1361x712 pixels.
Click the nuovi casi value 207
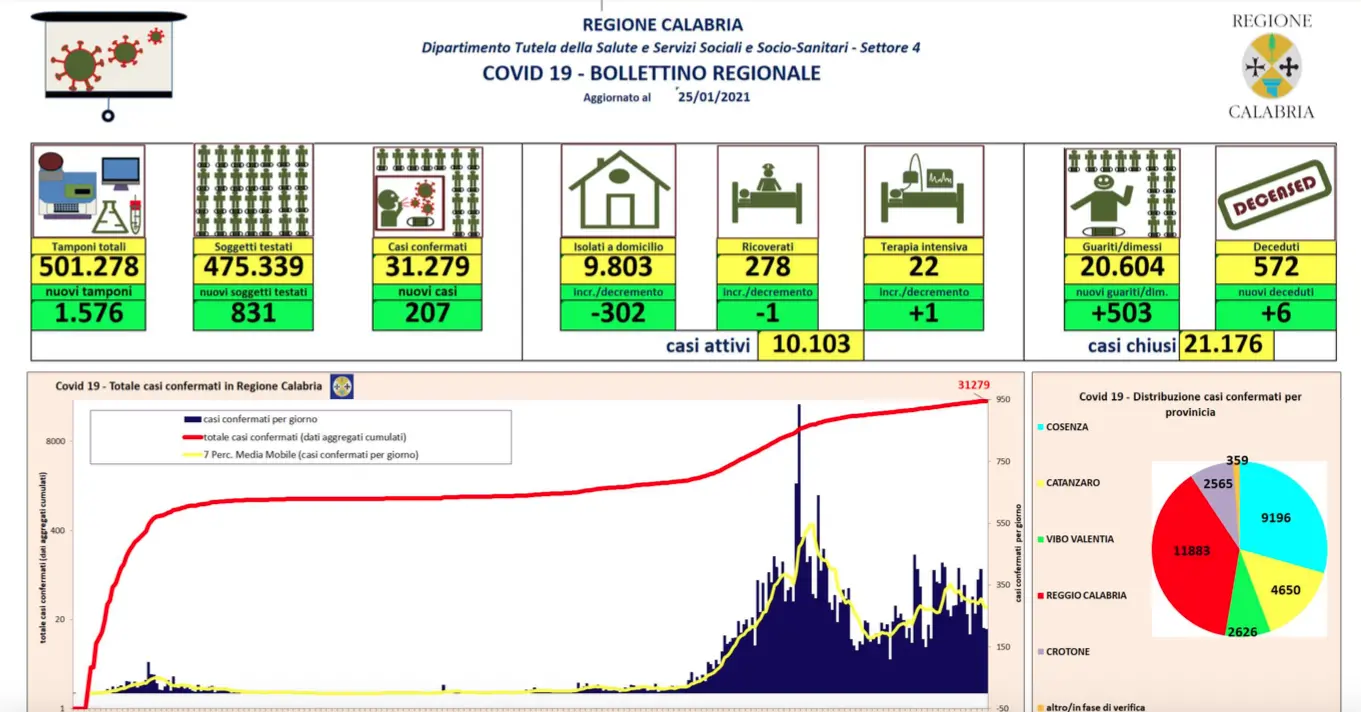pos(427,313)
